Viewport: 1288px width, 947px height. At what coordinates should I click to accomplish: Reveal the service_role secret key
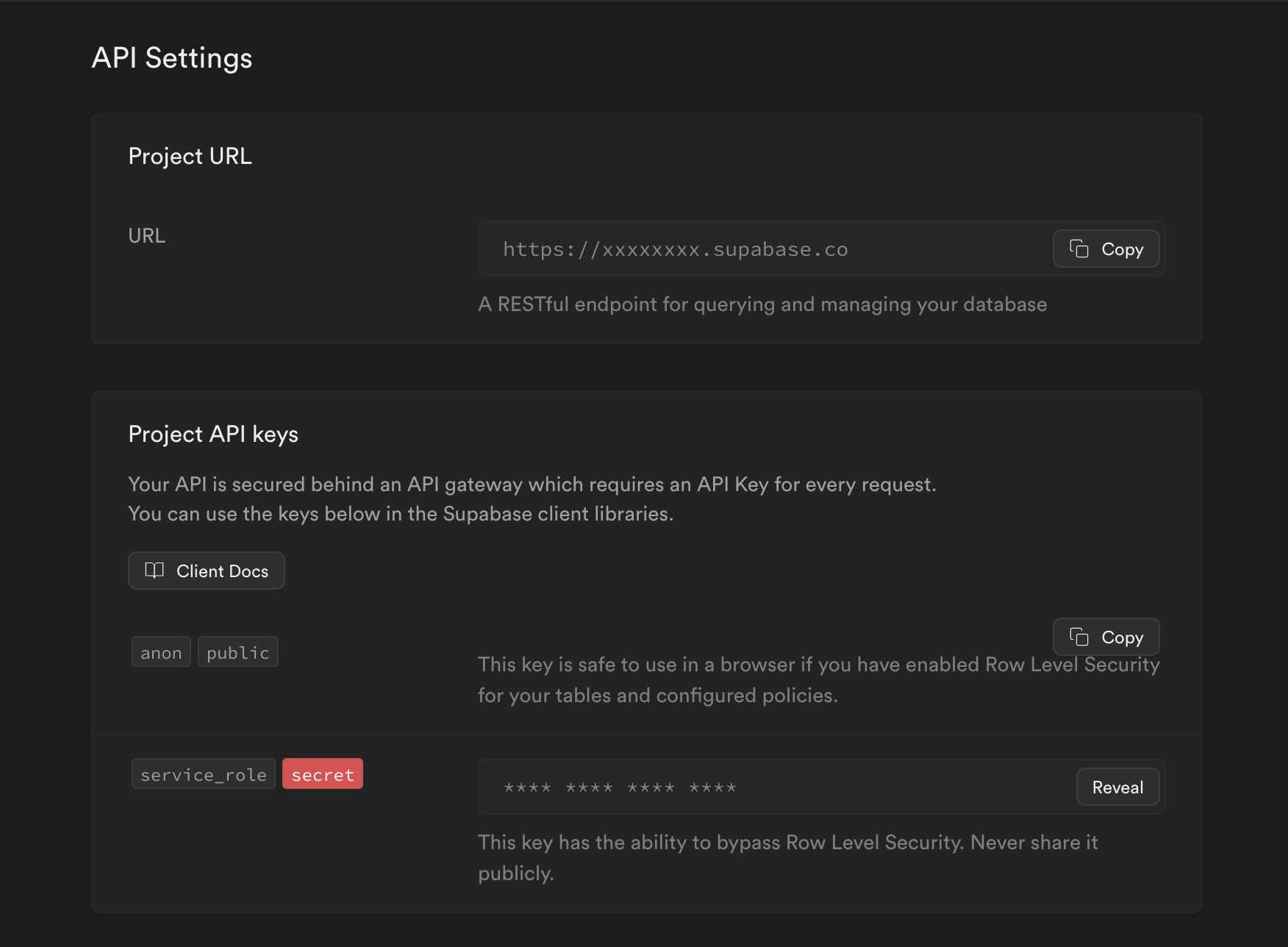[x=1117, y=787]
